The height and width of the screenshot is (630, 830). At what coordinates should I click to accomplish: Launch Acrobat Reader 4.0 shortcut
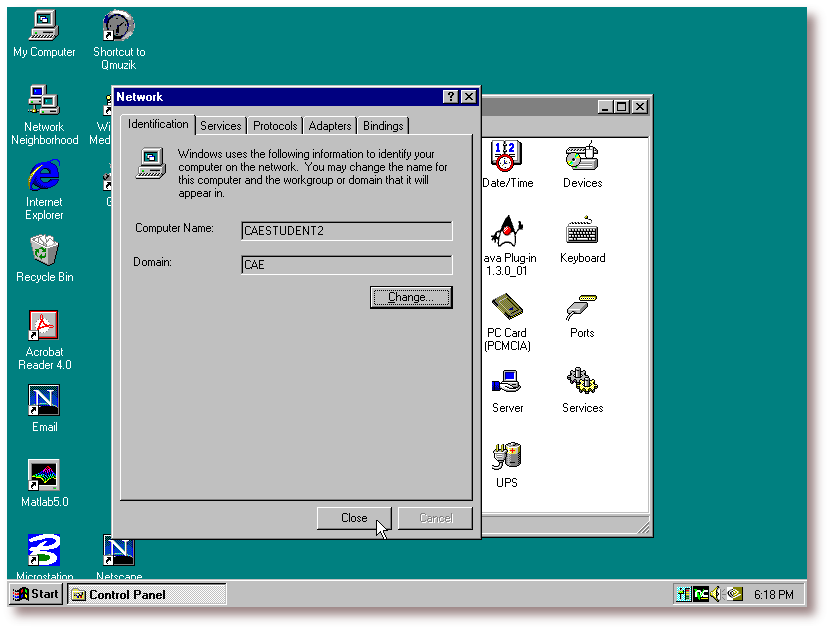(x=44, y=326)
